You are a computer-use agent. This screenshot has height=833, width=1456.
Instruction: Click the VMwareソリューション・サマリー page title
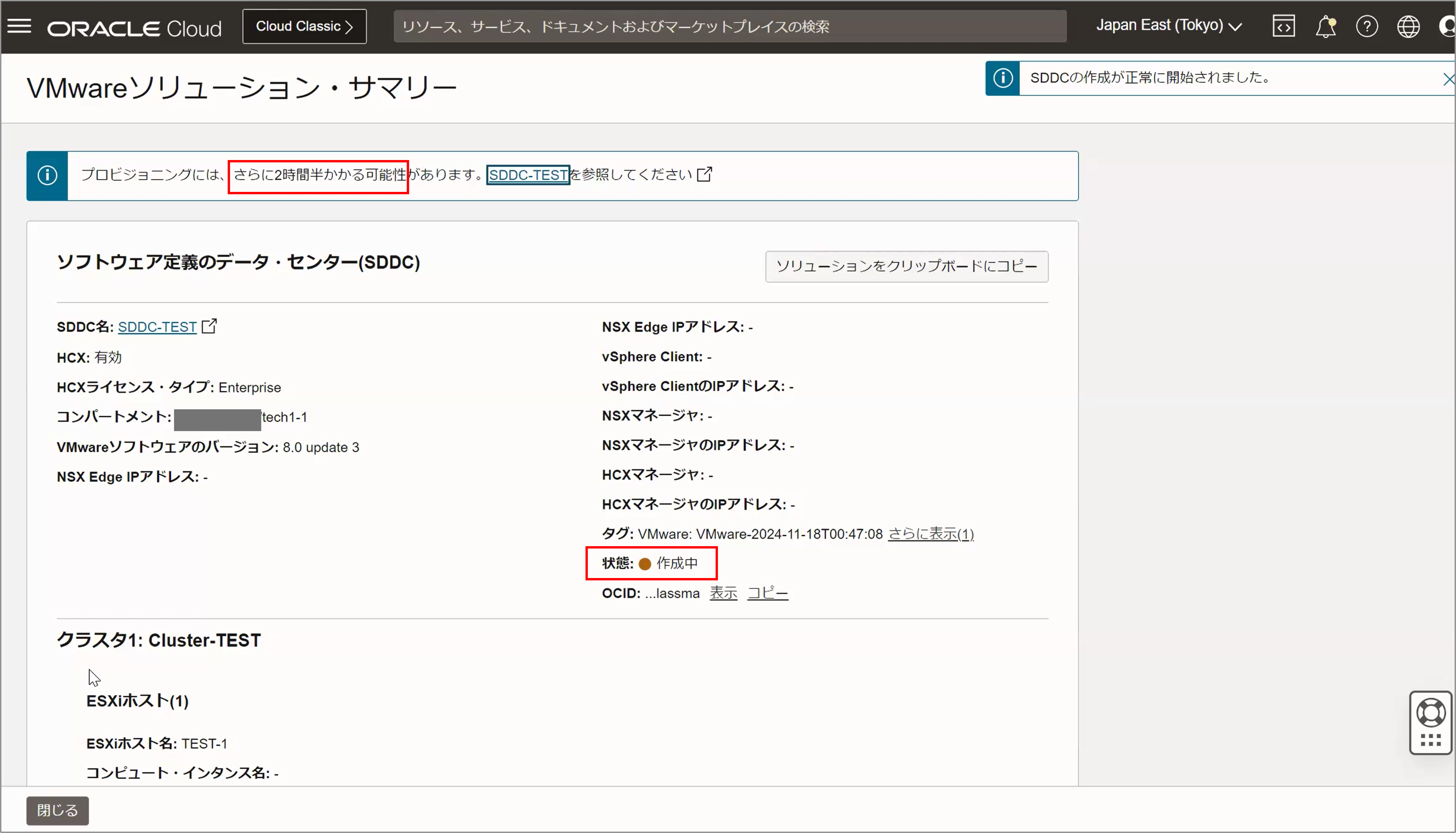click(242, 88)
